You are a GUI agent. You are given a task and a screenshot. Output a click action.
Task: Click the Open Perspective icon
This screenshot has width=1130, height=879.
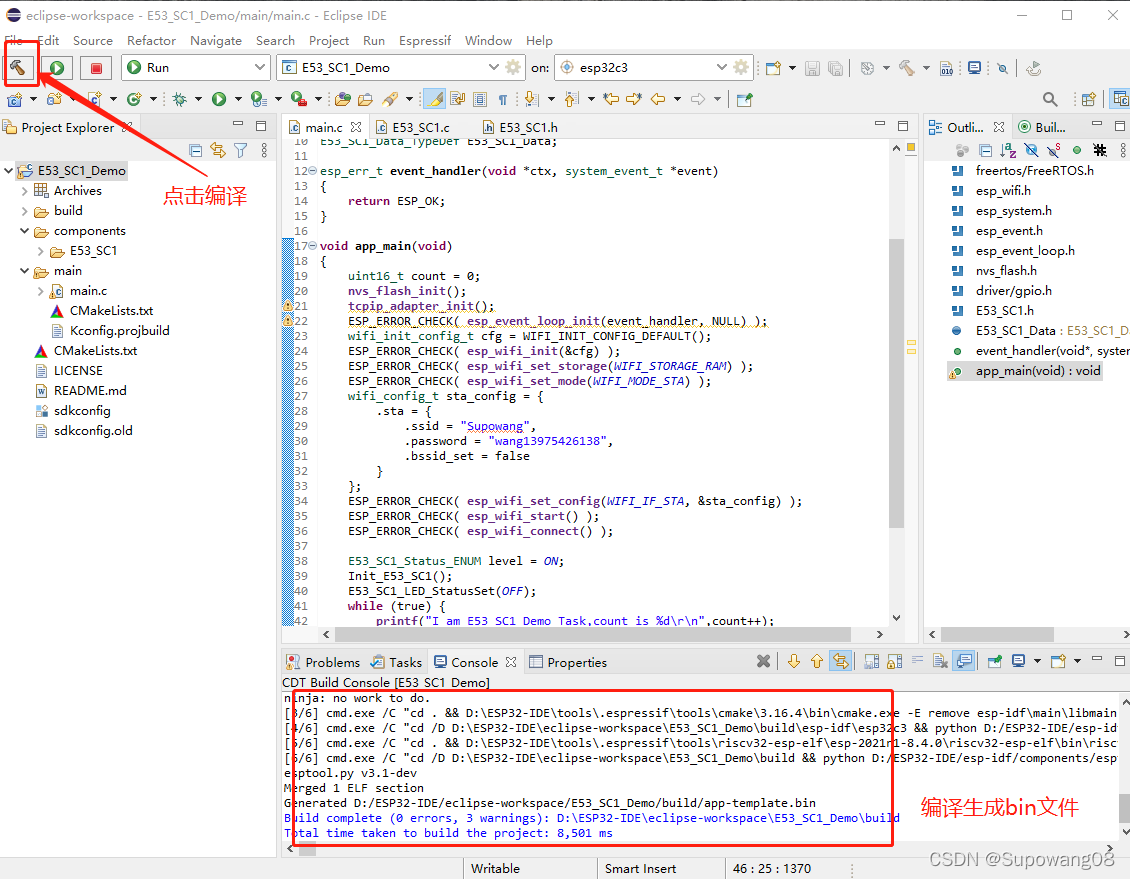tap(1088, 99)
